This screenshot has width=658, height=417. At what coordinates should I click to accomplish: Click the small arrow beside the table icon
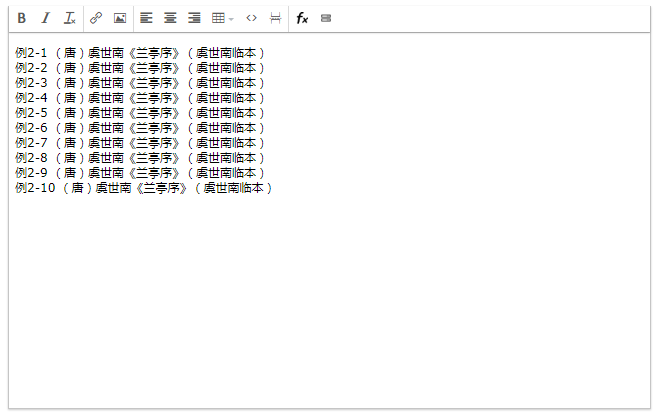coord(231,18)
